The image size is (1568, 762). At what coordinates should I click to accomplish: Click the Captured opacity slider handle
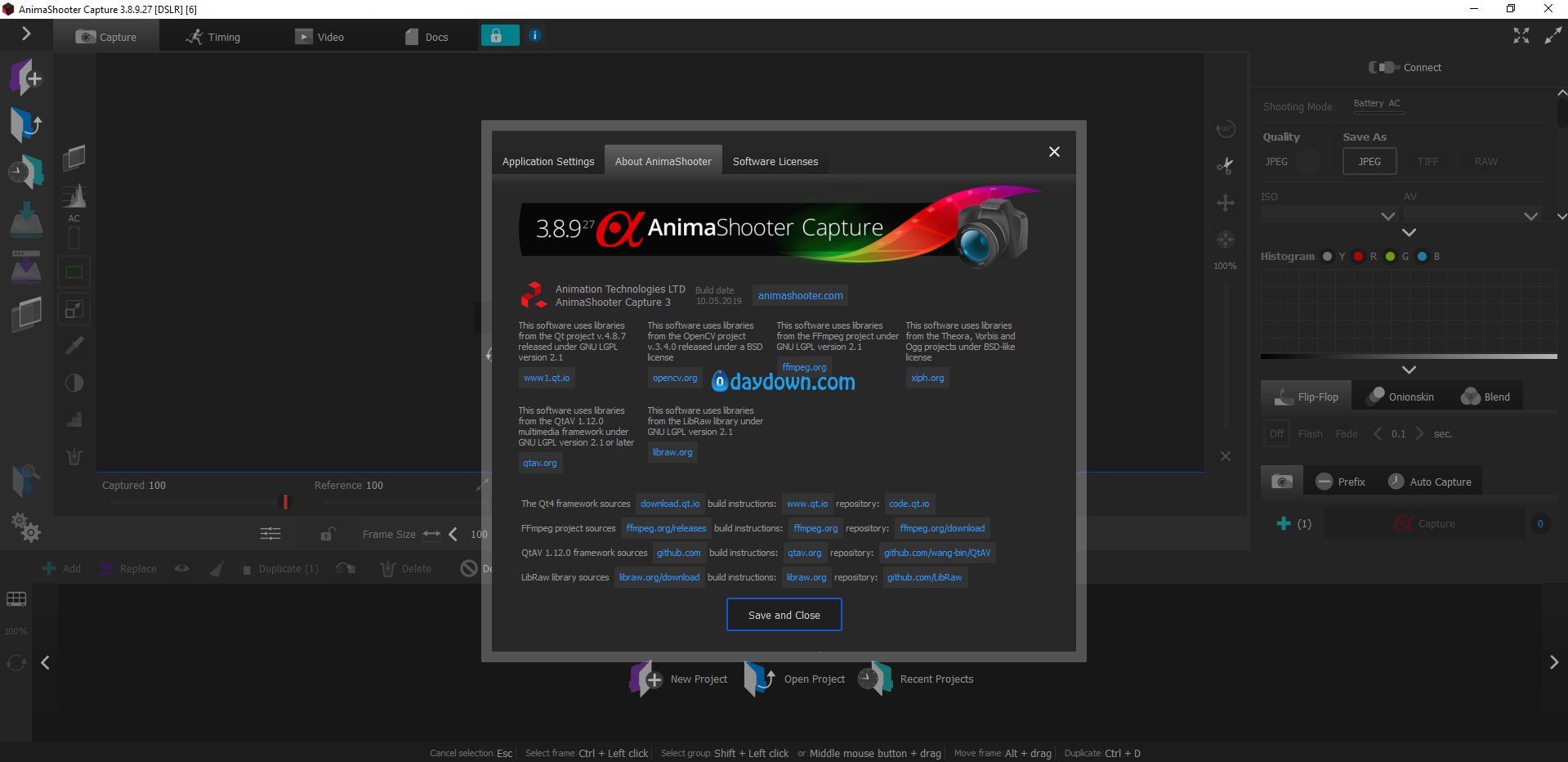click(285, 501)
